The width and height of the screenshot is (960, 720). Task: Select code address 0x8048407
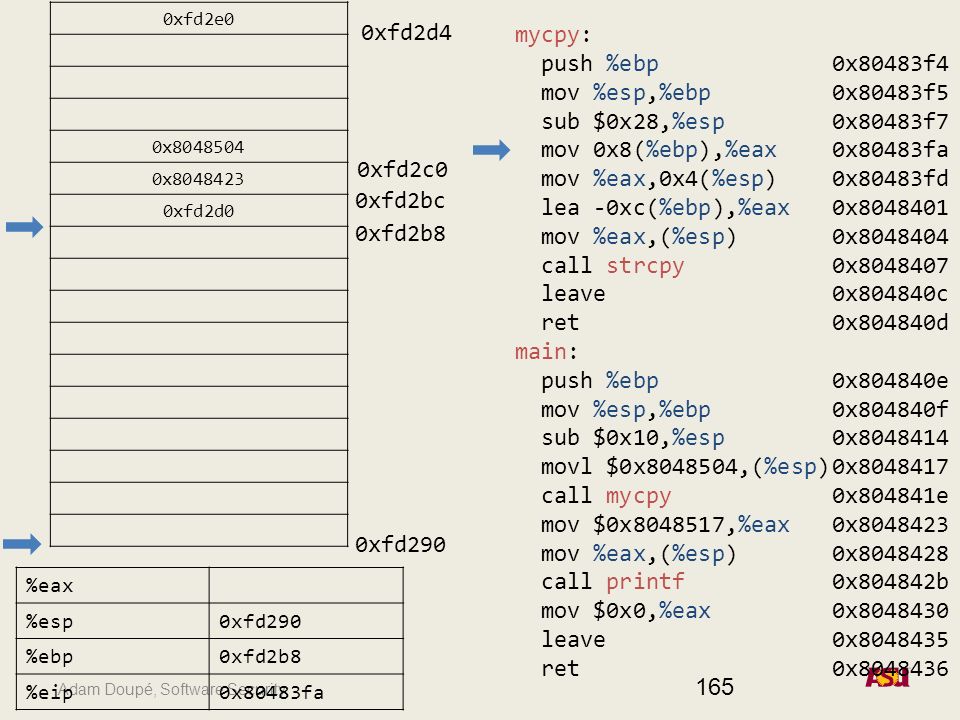coord(890,266)
